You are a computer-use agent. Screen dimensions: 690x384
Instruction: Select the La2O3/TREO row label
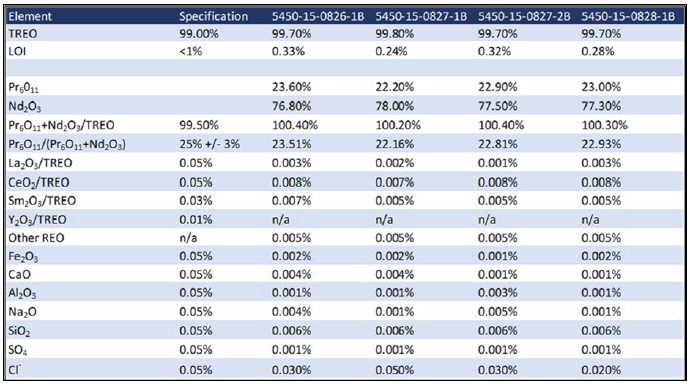pyautogui.click(x=40, y=164)
